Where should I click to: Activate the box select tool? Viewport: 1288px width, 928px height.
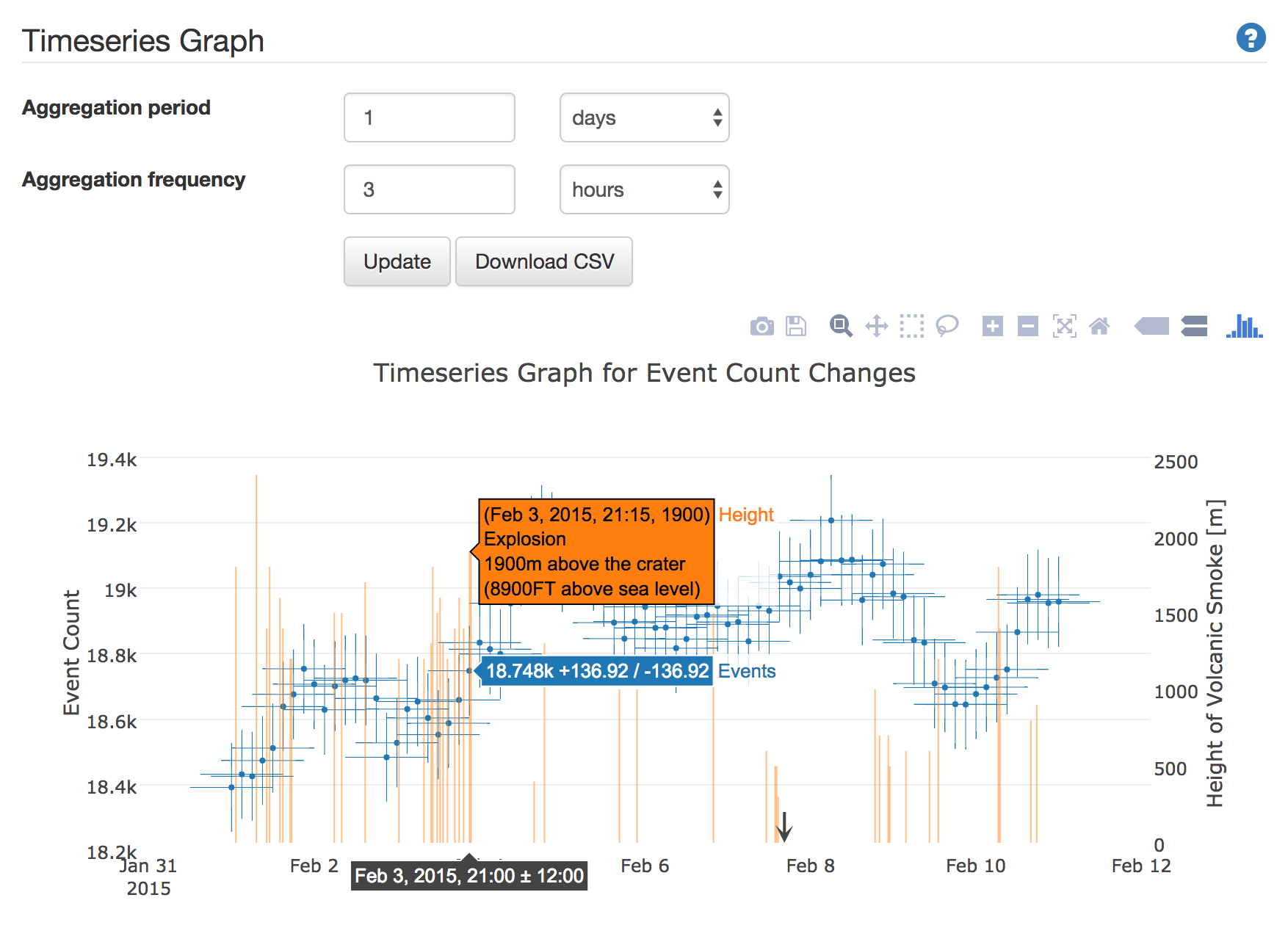911,326
